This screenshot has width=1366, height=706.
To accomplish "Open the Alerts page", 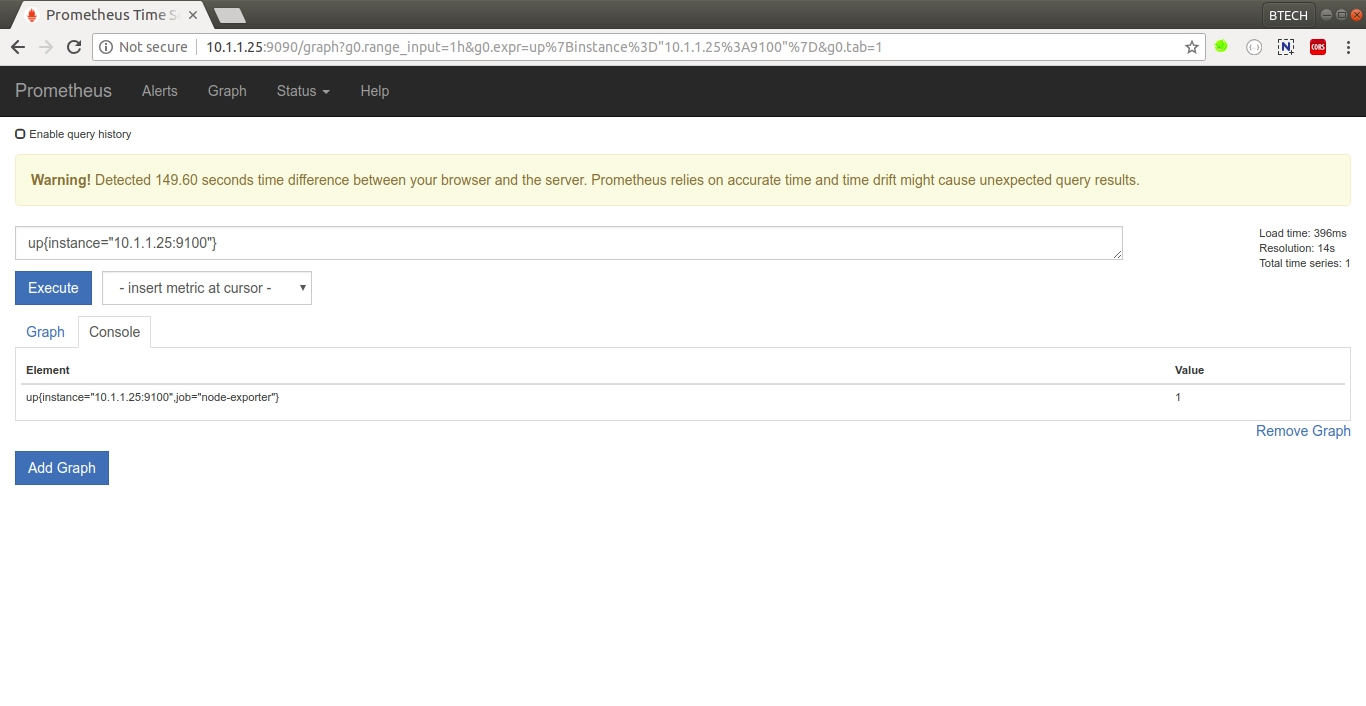I will point(160,91).
